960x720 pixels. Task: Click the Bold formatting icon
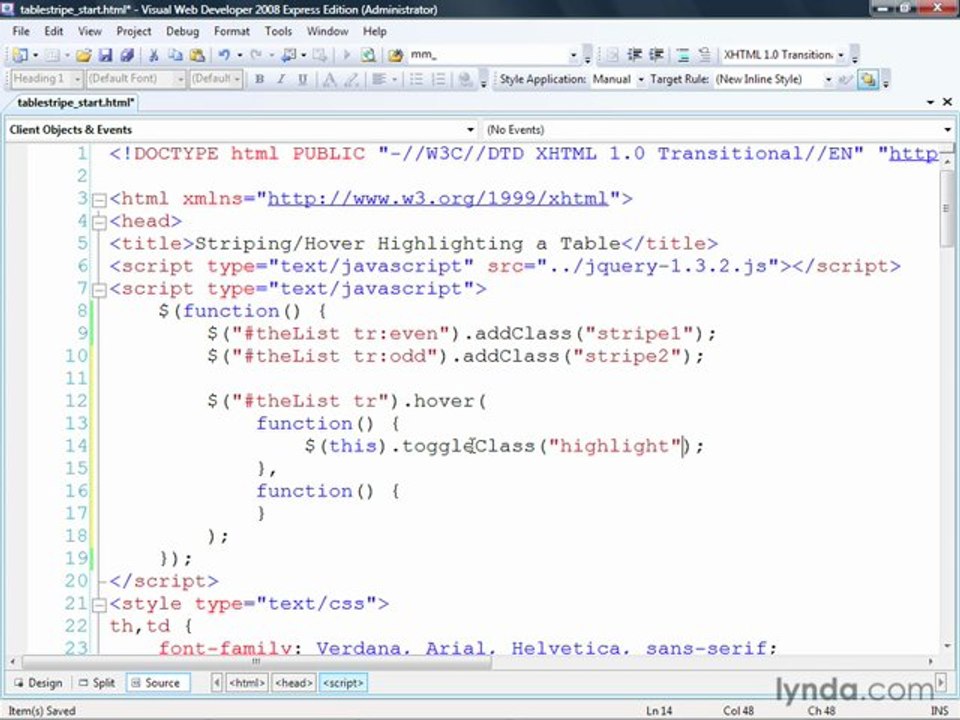(x=260, y=79)
